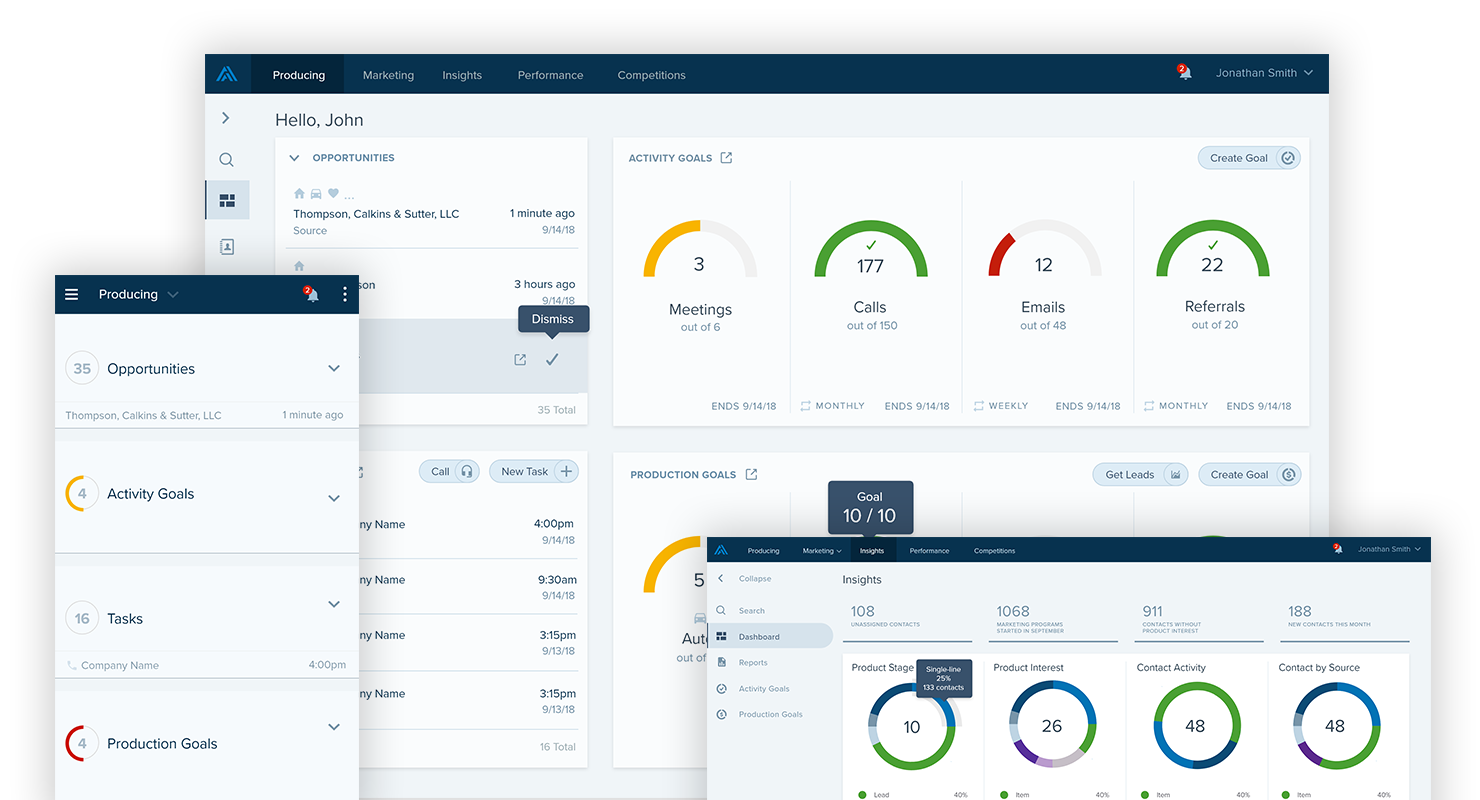Click the logo in the main dashboard window

point(227,74)
